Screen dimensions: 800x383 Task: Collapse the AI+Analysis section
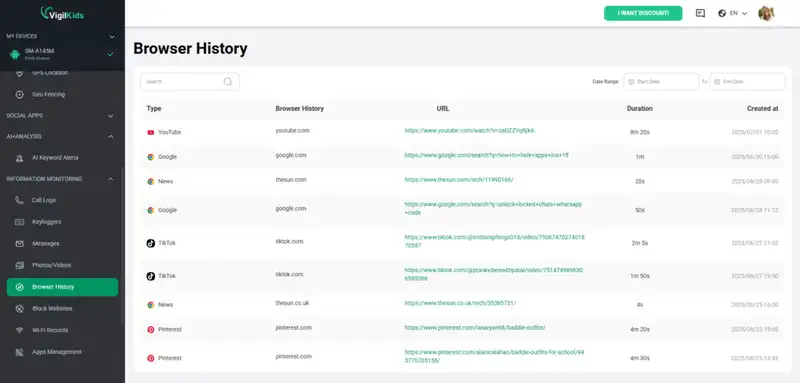point(111,137)
